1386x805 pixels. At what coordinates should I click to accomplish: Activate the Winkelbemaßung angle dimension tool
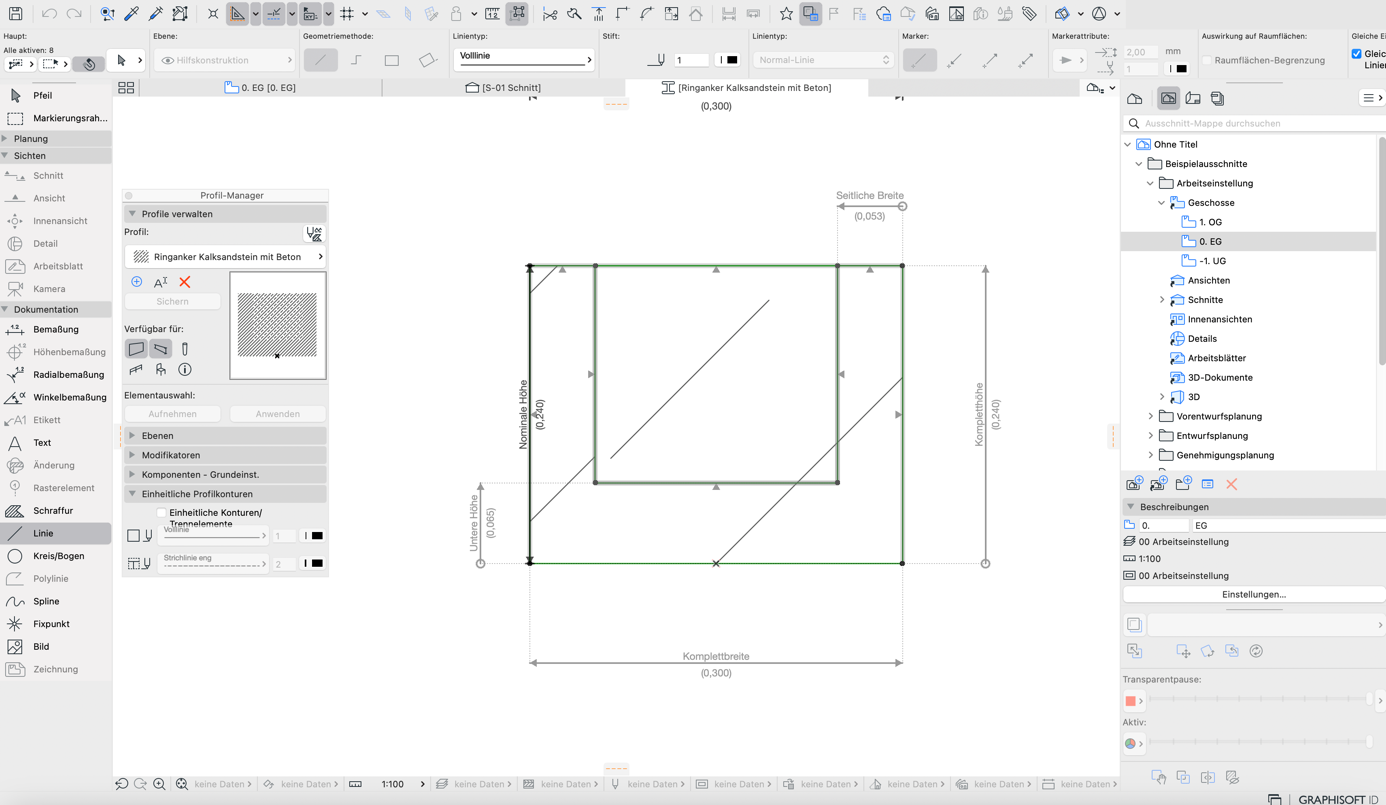click(55, 397)
